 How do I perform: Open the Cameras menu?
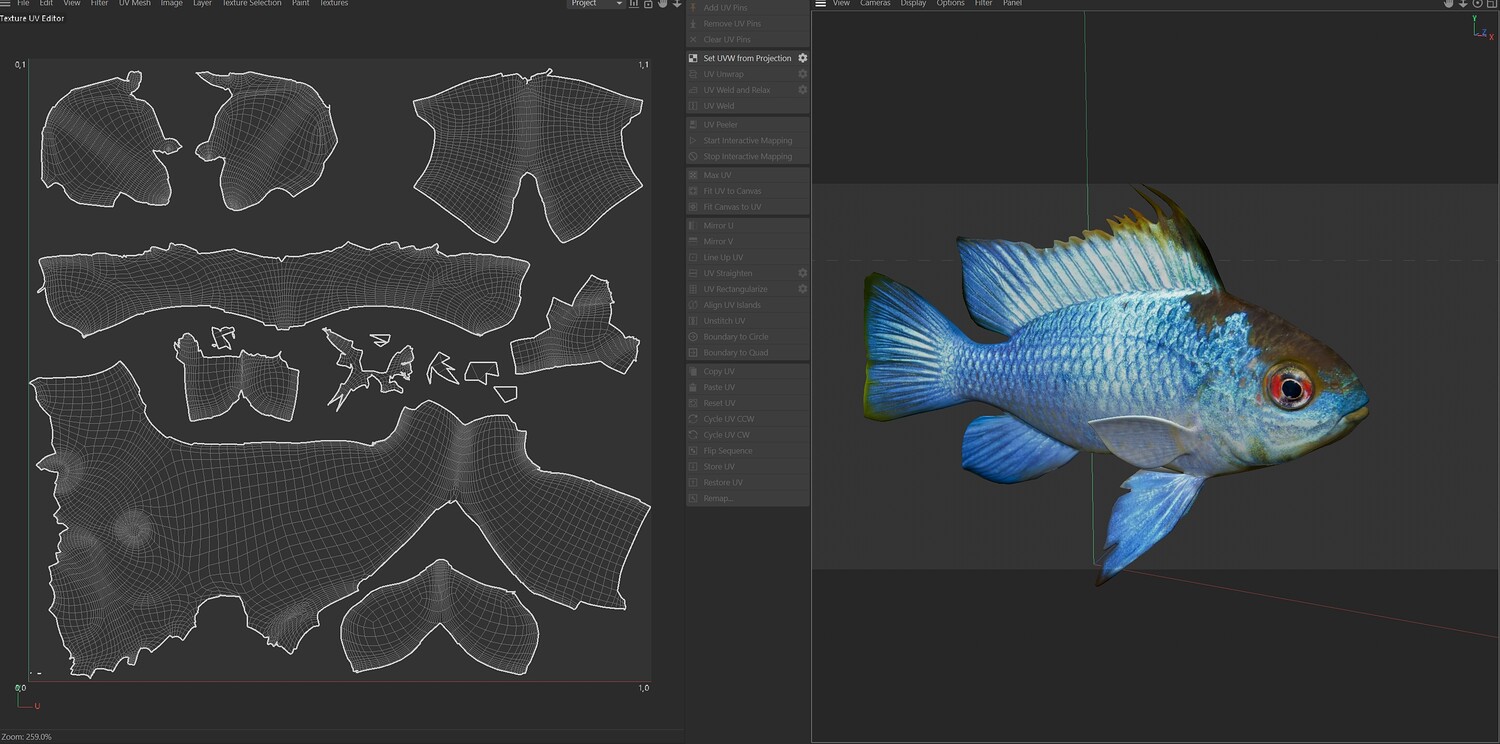coord(875,3)
